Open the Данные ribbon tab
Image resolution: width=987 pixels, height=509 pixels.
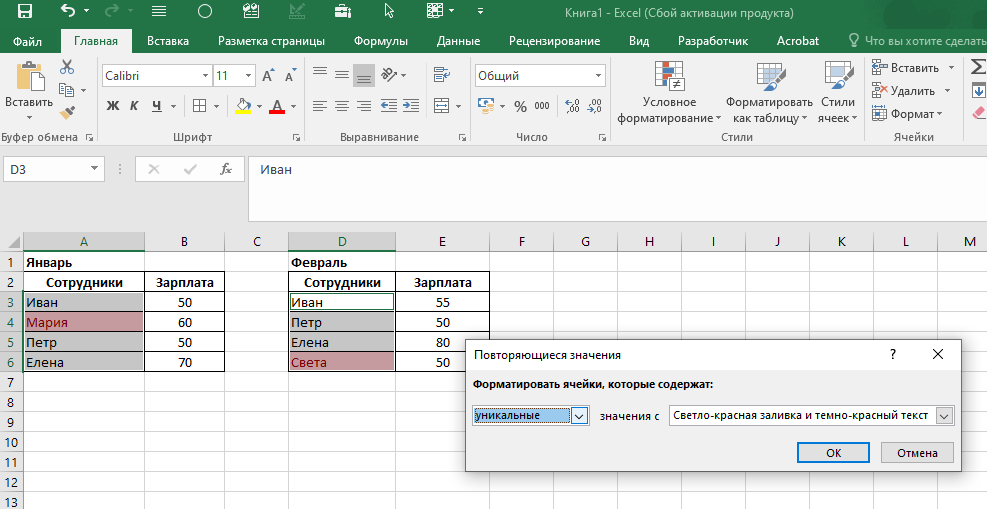coord(457,41)
